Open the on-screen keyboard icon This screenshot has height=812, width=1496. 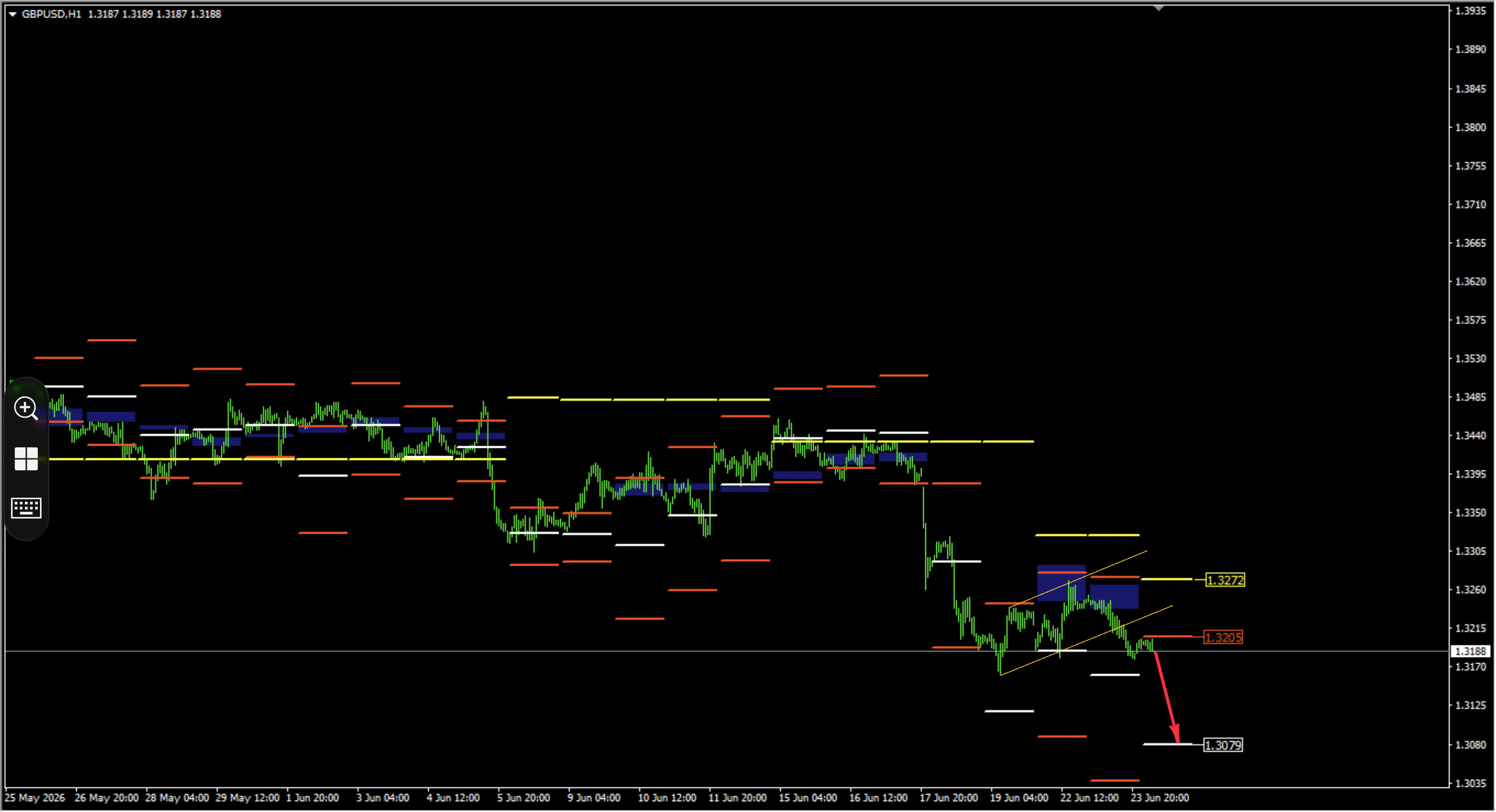[x=26, y=508]
